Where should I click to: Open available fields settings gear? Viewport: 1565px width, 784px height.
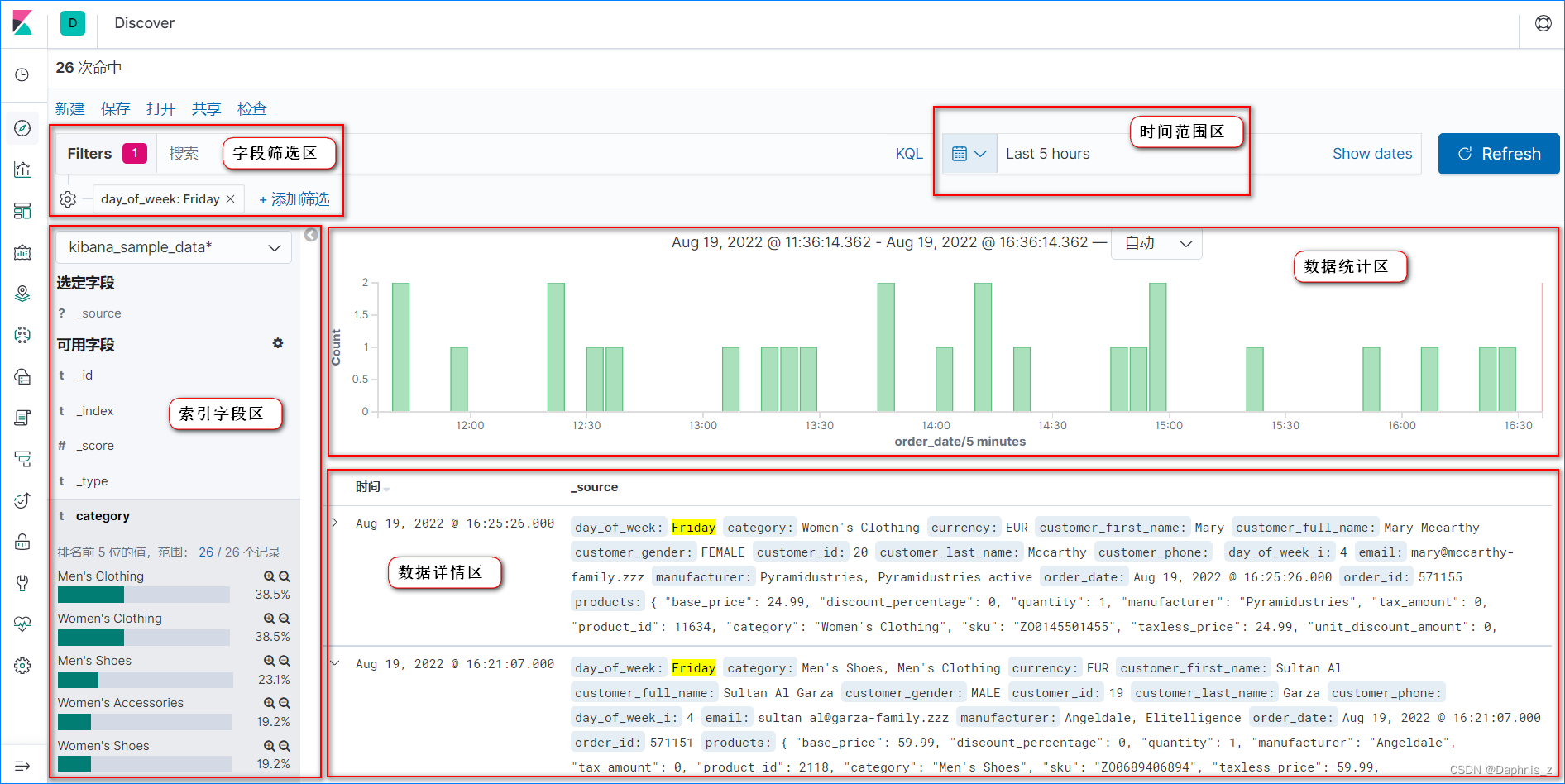click(x=278, y=343)
